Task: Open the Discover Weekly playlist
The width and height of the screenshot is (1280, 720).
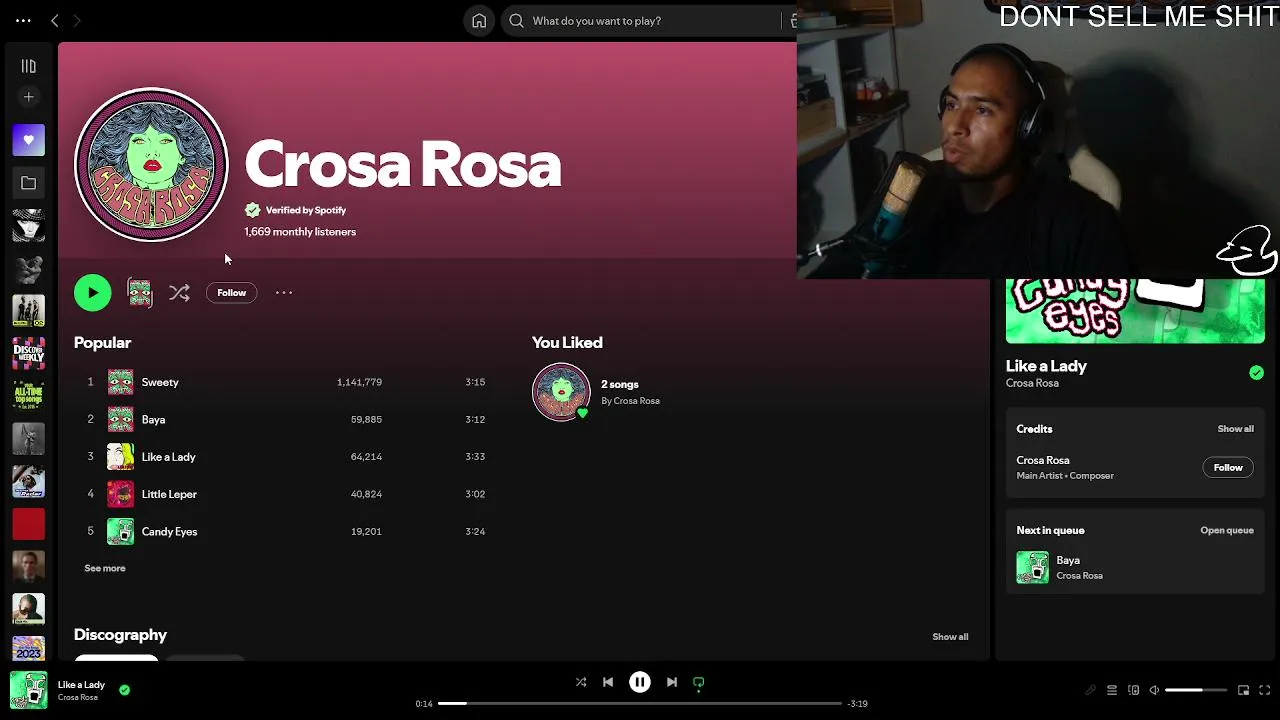Action: point(28,353)
